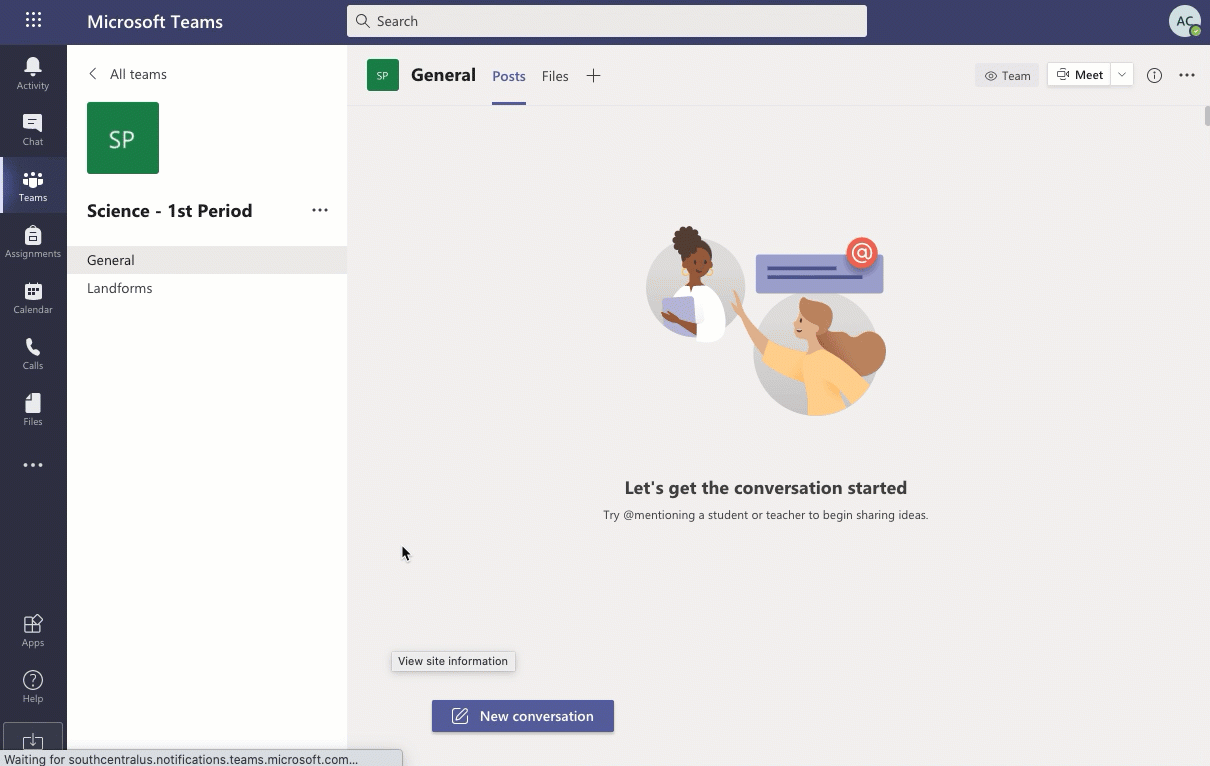Open channel info icon
The width and height of the screenshot is (1210, 766).
tap(1154, 75)
